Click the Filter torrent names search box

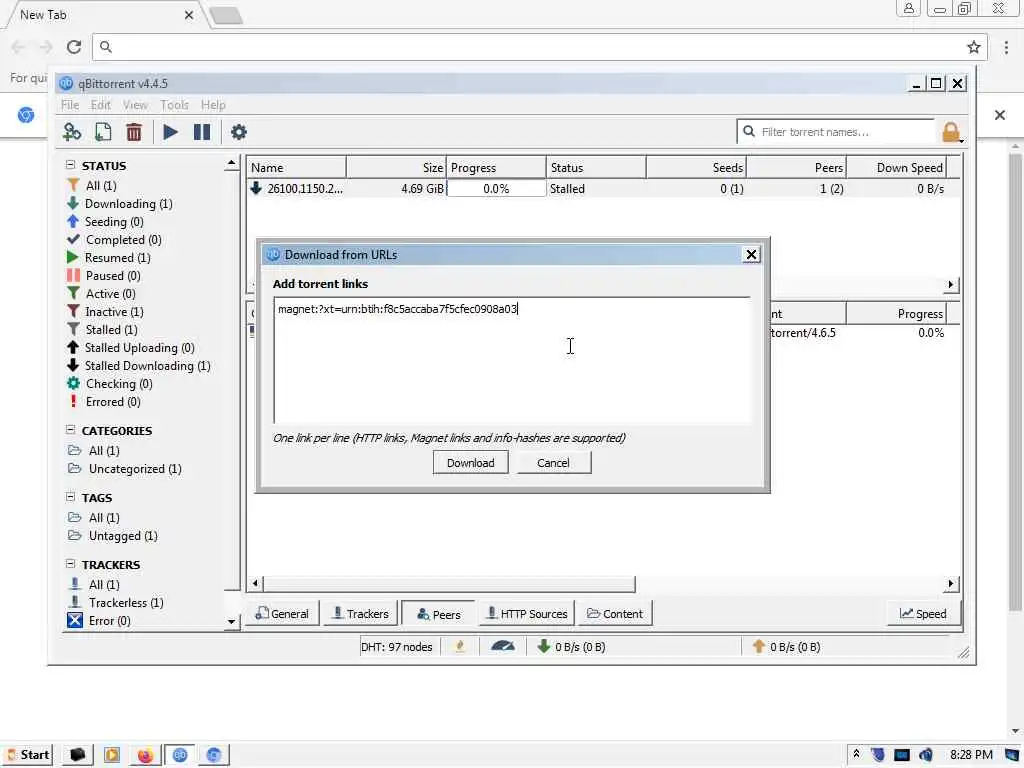pos(837,132)
